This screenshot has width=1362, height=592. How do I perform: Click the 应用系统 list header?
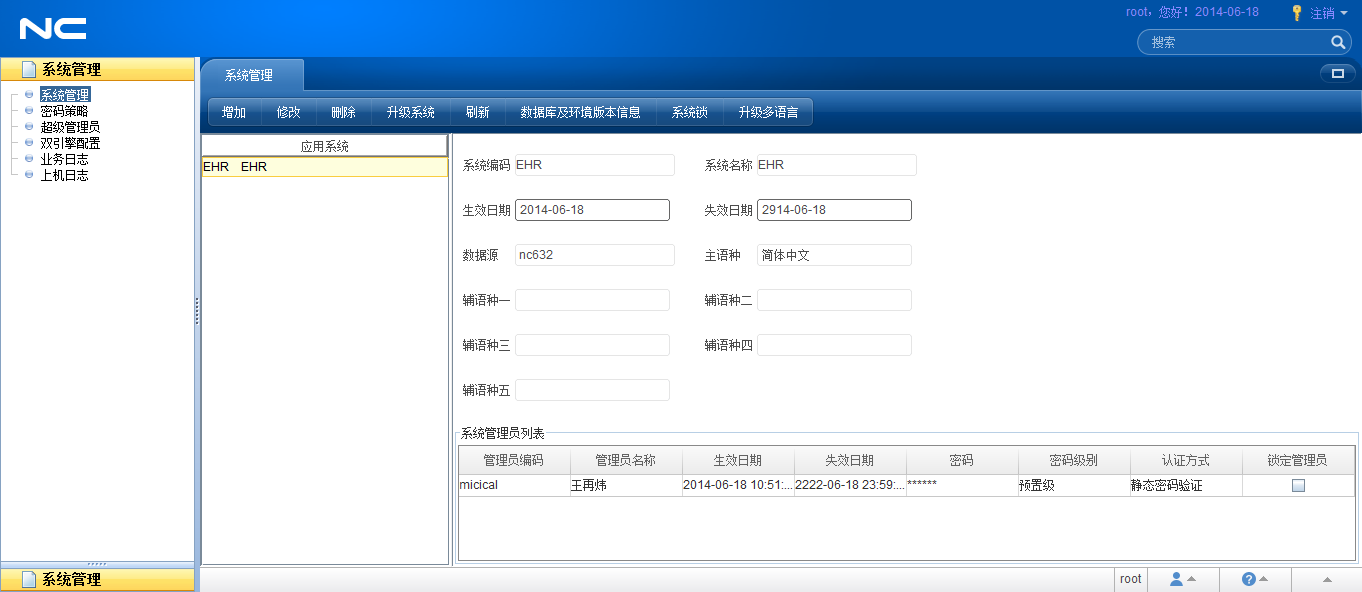pos(325,146)
